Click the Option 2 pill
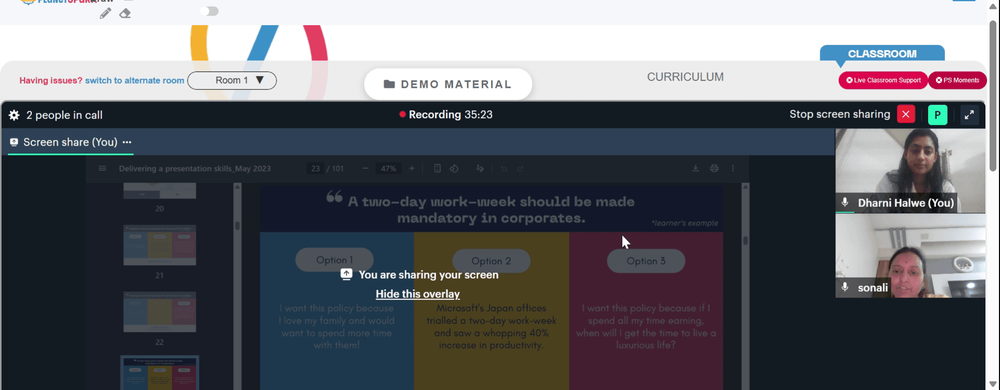 (491, 261)
